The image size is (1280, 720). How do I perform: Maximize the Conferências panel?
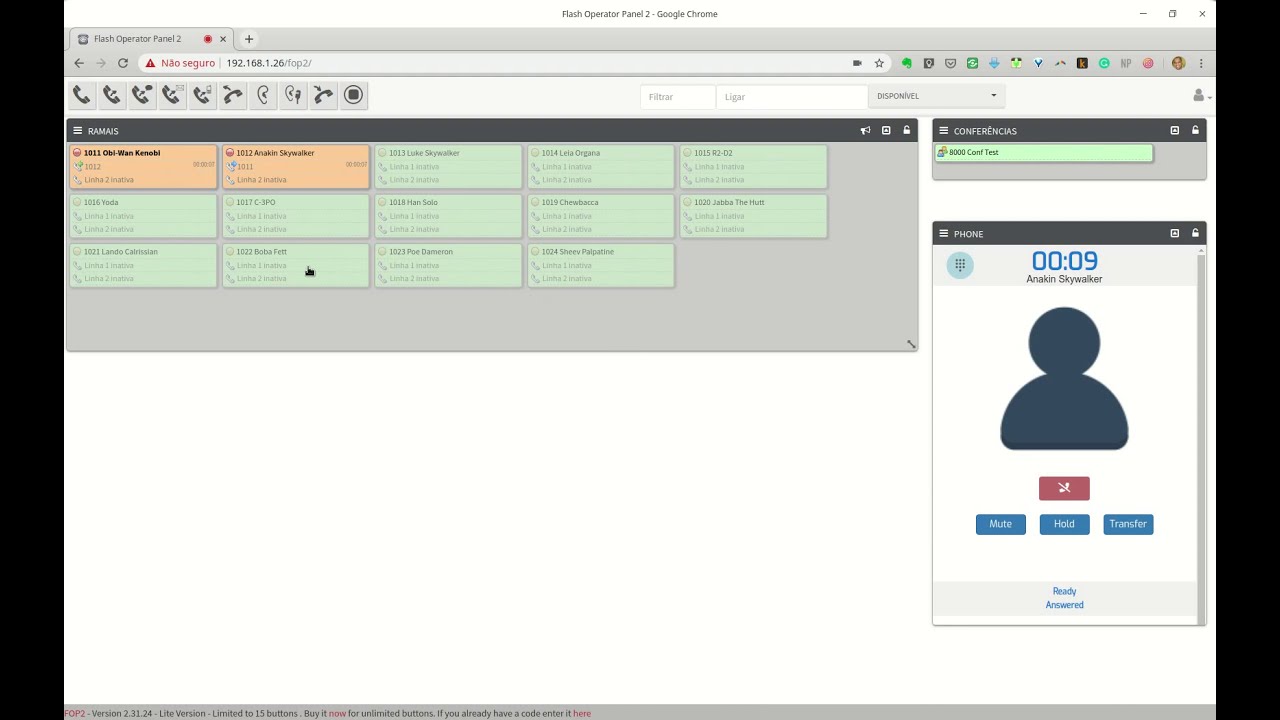pyautogui.click(x=1175, y=131)
